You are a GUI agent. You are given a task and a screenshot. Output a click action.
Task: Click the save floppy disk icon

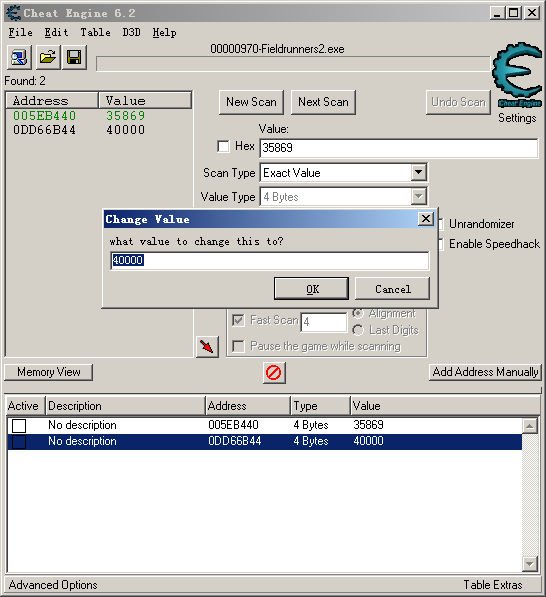[74, 57]
